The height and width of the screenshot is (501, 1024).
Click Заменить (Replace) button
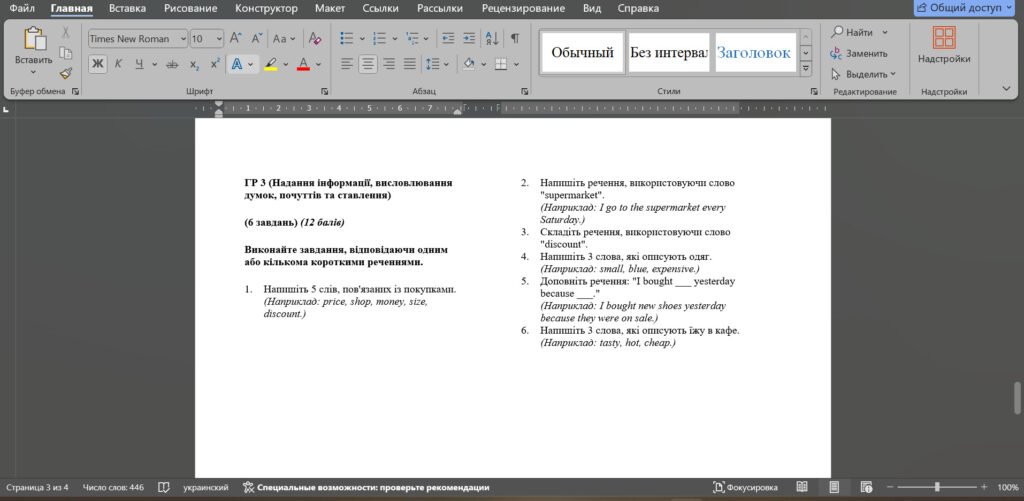[x=859, y=54]
